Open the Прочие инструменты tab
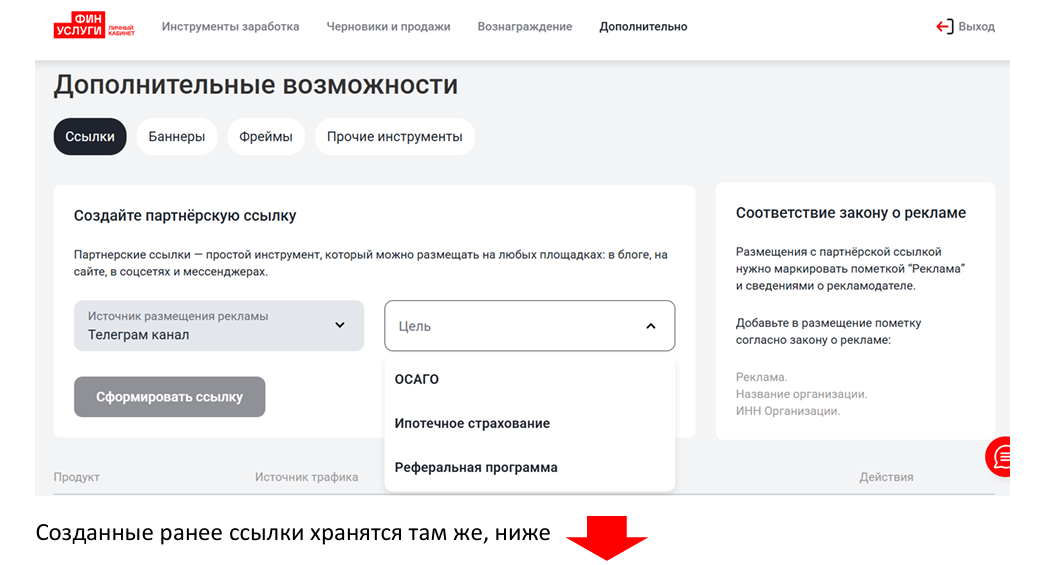Screen dimensions: 1052x565 click(394, 137)
